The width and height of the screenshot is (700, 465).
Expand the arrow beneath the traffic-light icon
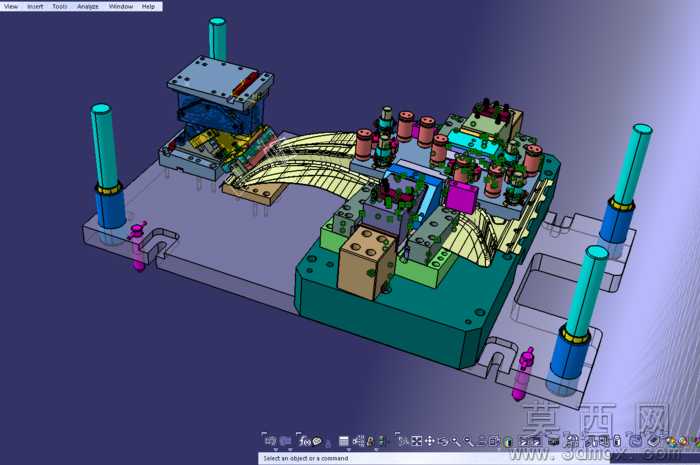click(x=376, y=449)
